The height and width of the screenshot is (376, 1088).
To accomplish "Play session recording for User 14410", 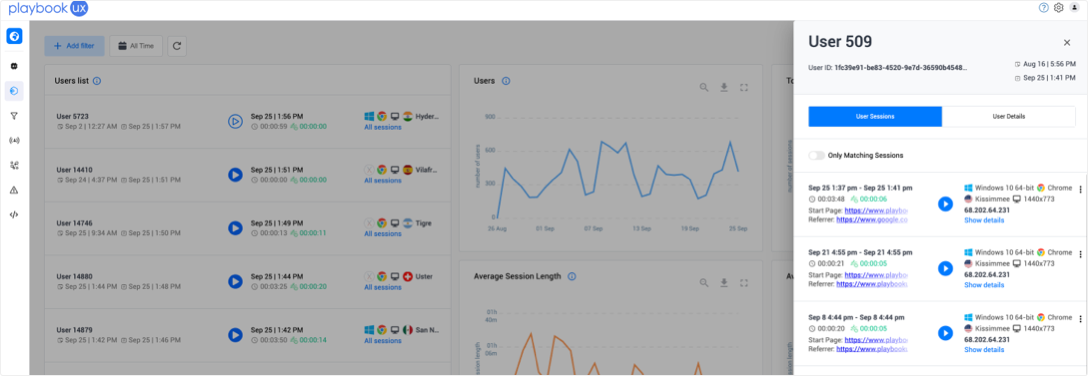I will (x=235, y=175).
